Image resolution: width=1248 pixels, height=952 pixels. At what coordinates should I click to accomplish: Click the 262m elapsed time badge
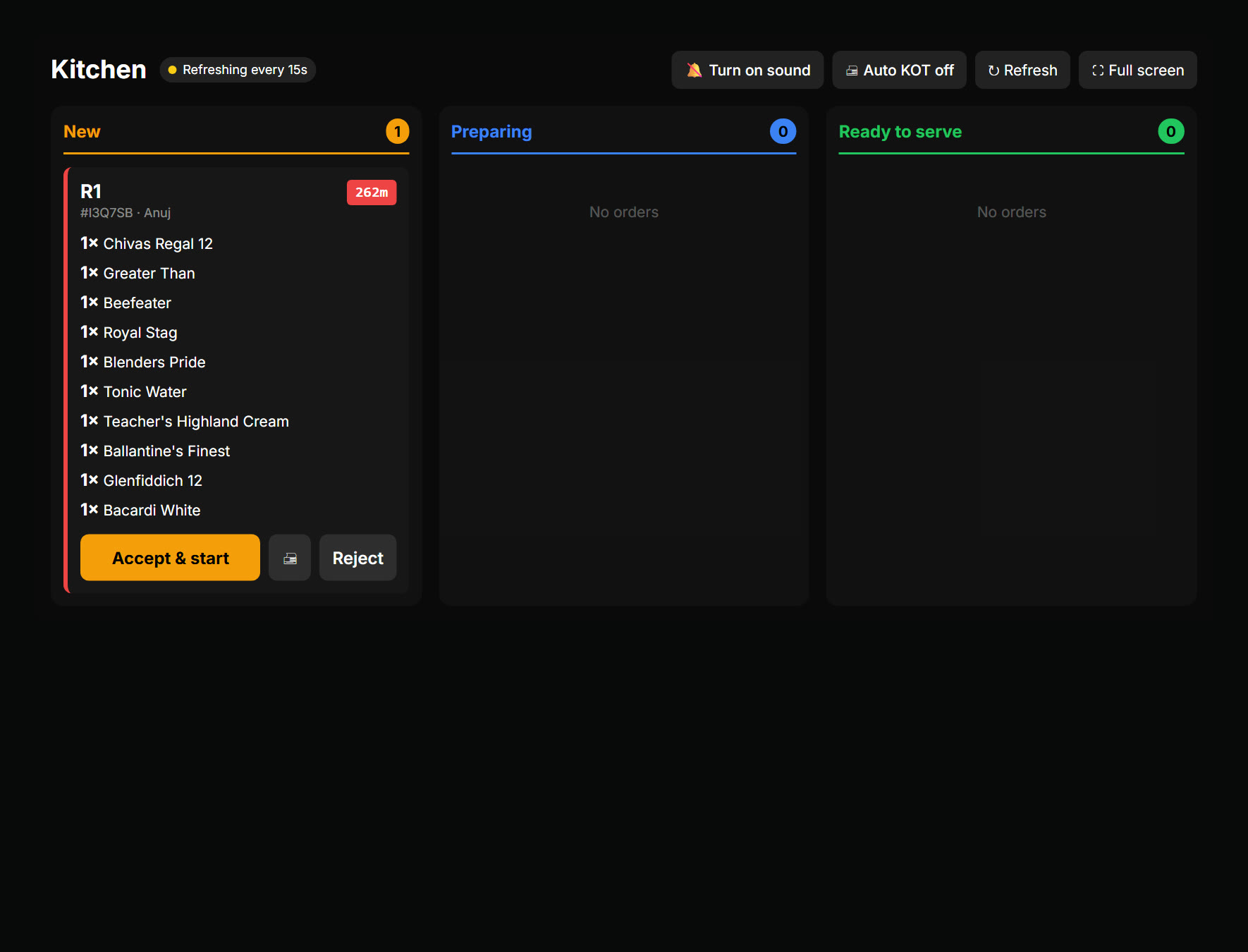(x=372, y=193)
